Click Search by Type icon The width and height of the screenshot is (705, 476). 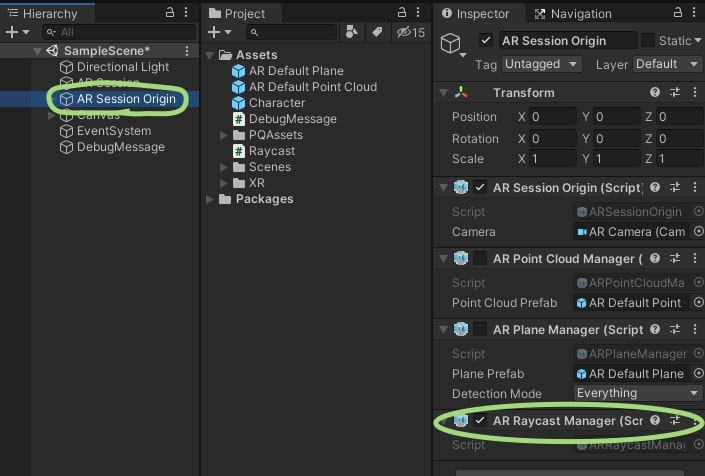[352, 32]
